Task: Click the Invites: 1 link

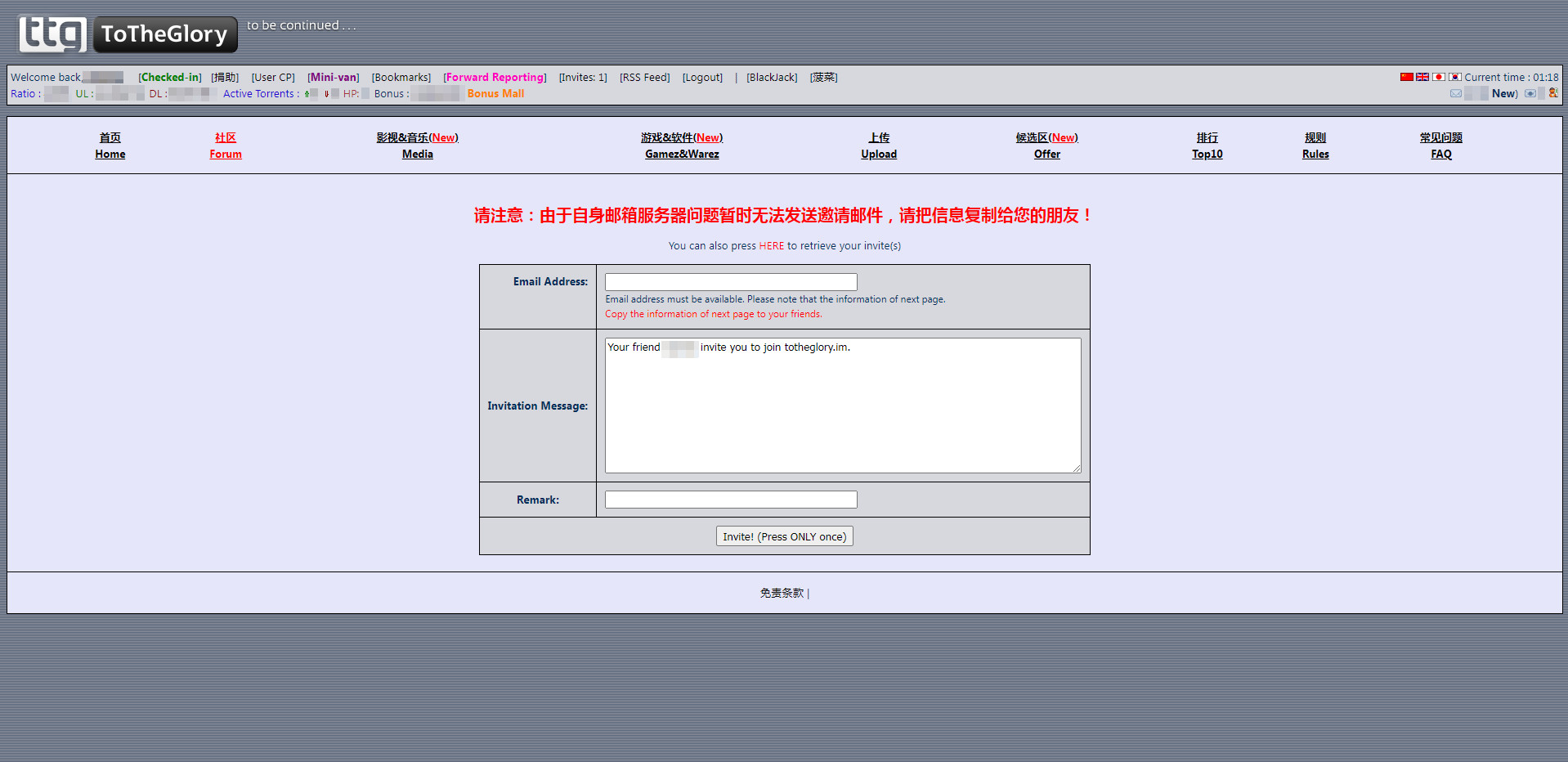Action: click(x=583, y=78)
